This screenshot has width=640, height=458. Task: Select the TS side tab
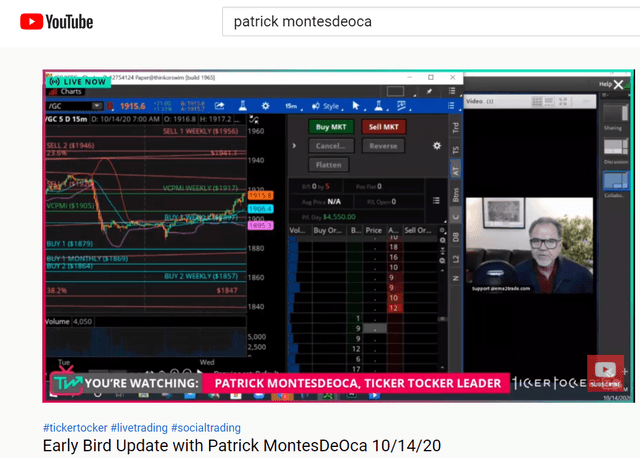point(456,150)
